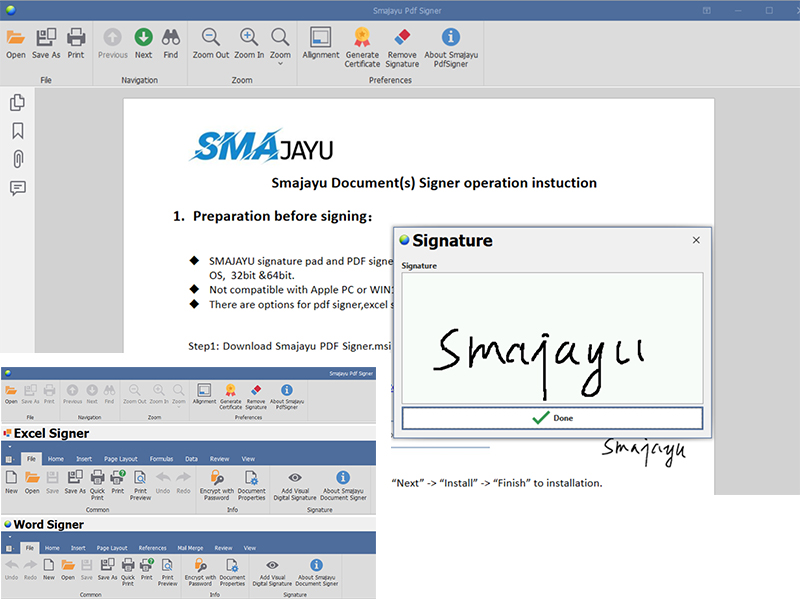Open Document Properties in Word Signer

[x=232, y=572]
